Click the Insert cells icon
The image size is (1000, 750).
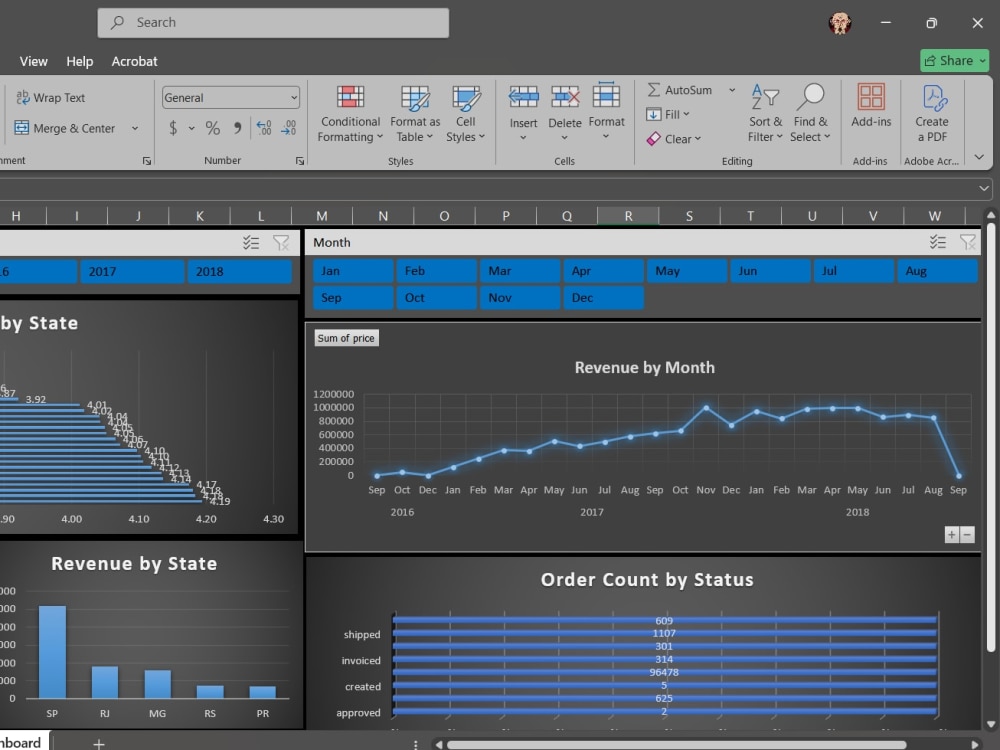523,97
